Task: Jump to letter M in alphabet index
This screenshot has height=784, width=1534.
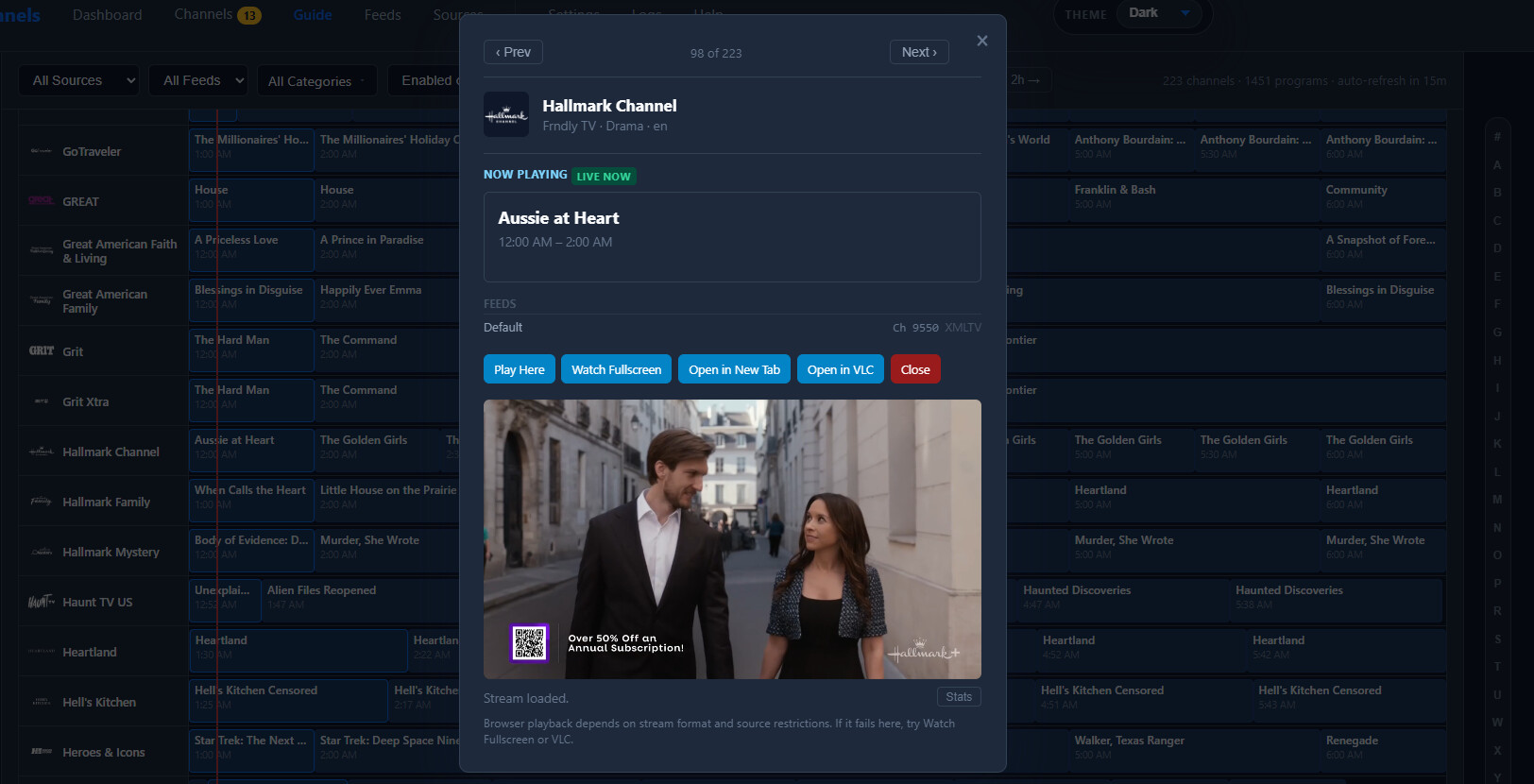Action: 1497,500
